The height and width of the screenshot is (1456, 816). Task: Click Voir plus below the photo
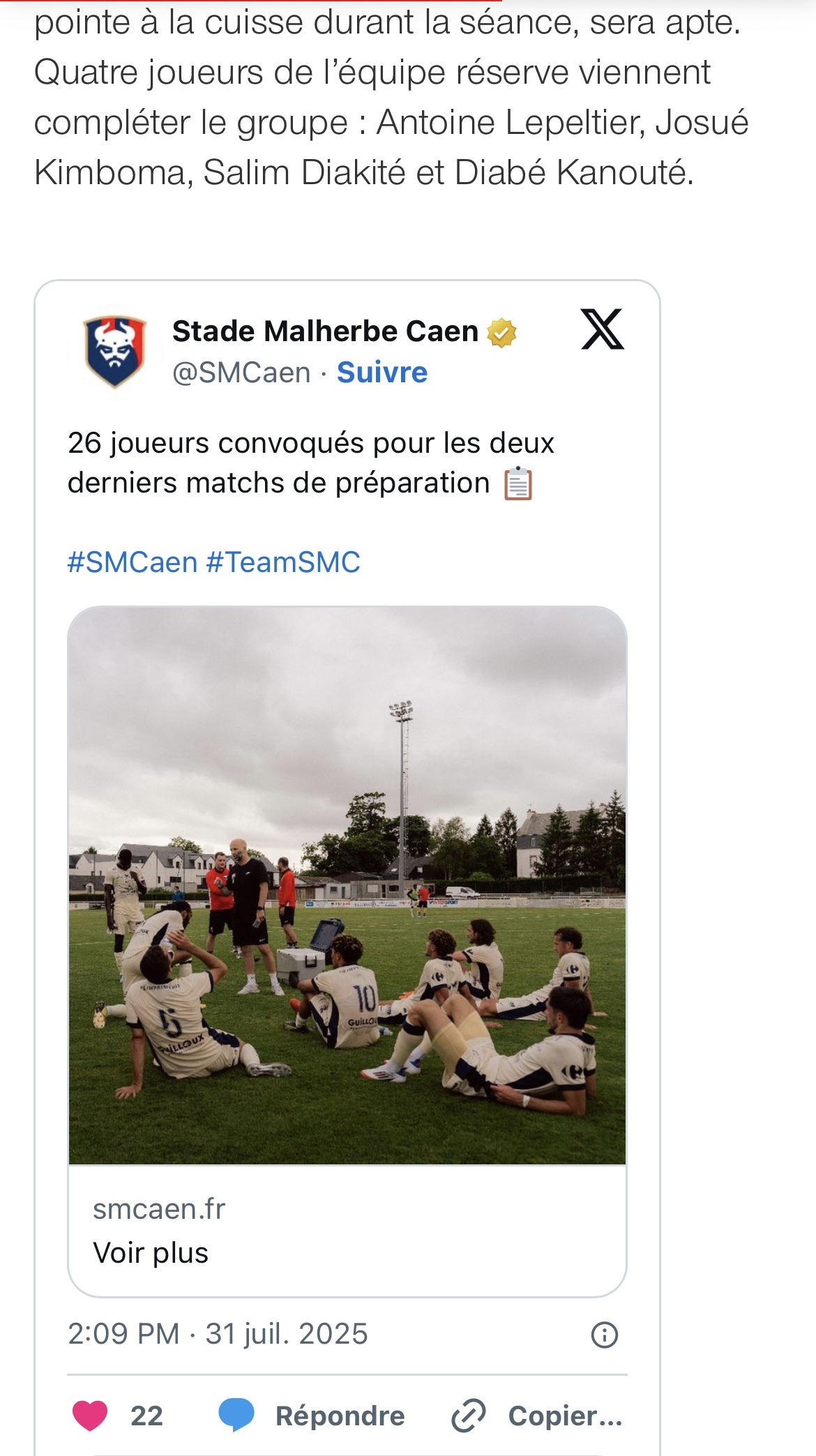151,1253
